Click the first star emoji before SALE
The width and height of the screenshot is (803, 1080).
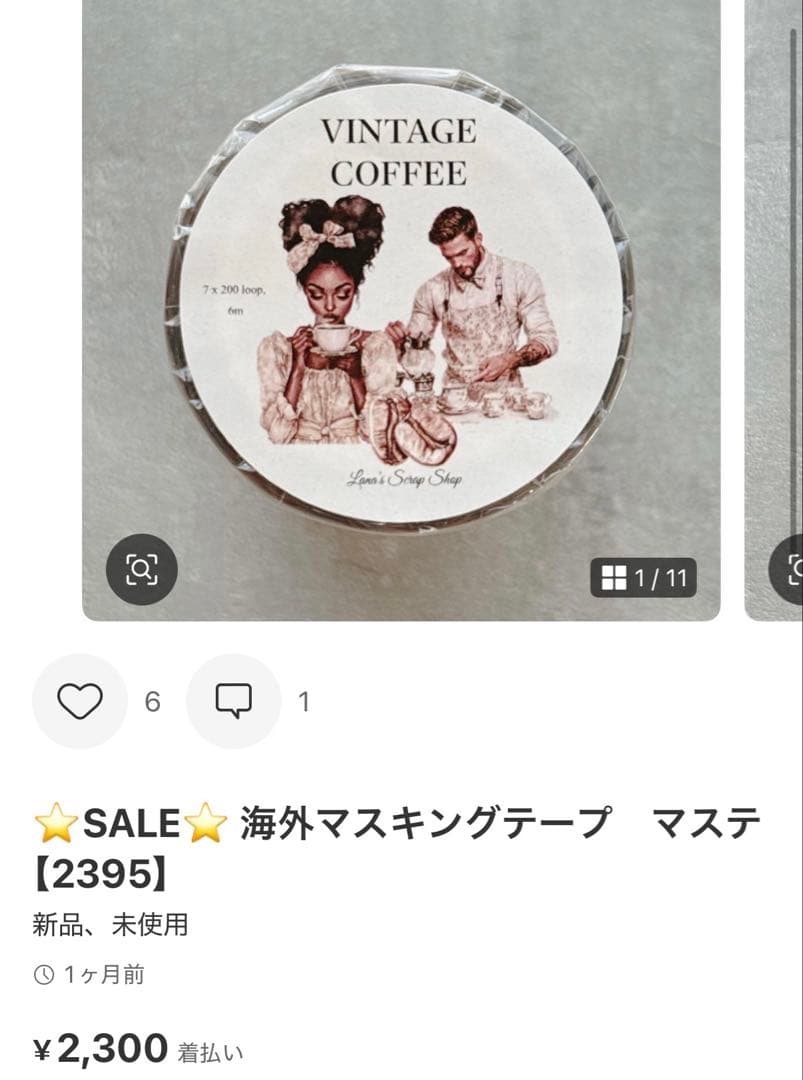(x=56, y=823)
